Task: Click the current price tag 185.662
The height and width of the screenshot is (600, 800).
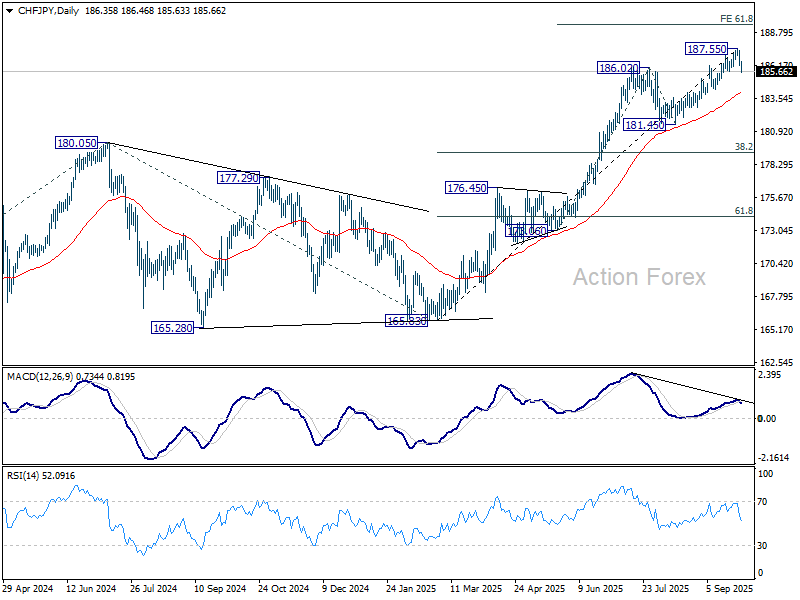Action: 776,71
